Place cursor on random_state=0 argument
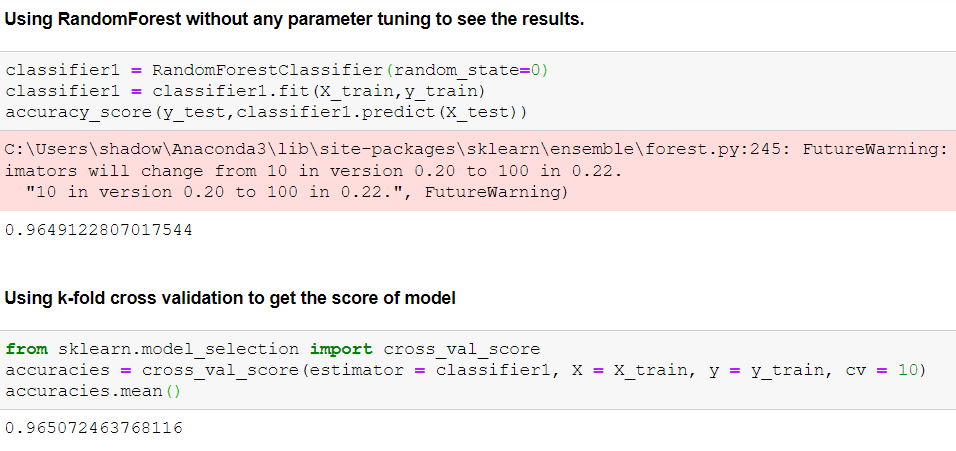956x451 pixels. click(467, 71)
